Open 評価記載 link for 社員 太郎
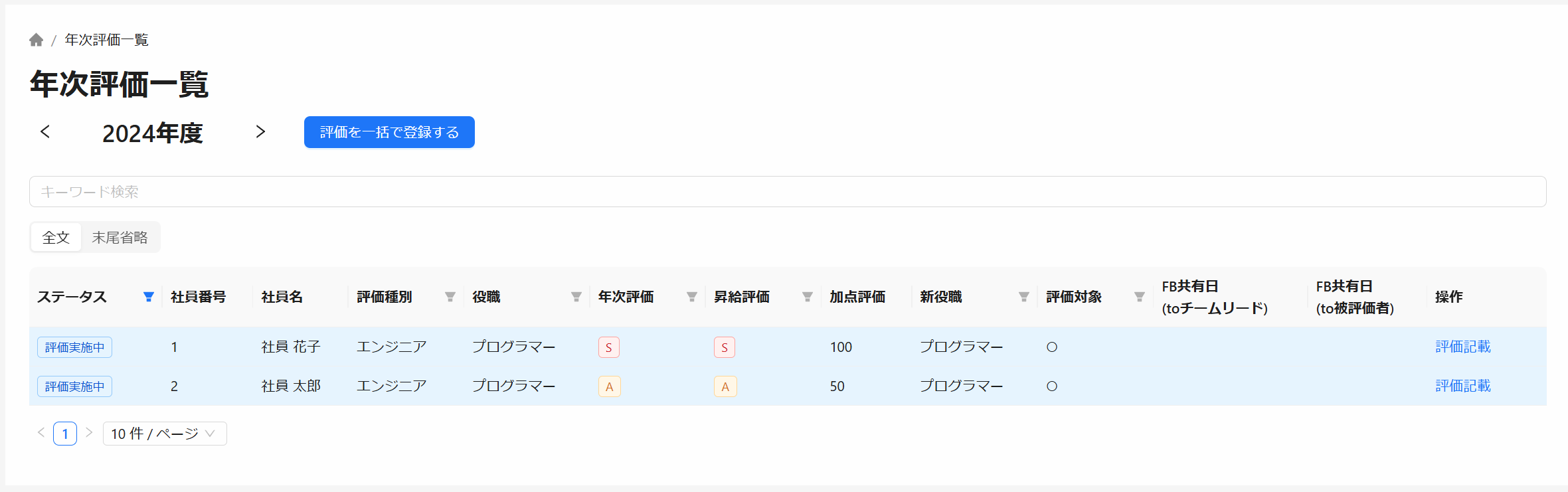The width and height of the screenshot is (1568, 492). pyautogui.click(x=1462, y=386)
